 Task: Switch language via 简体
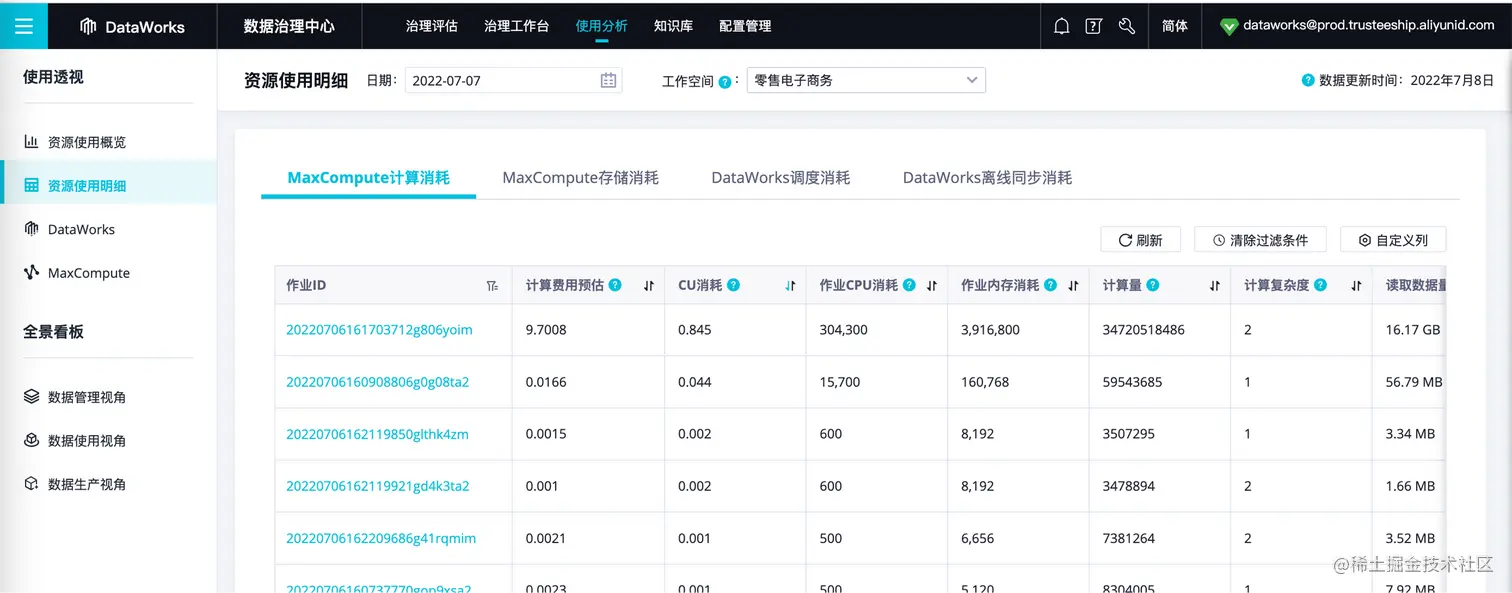(x=1175, y=26)
